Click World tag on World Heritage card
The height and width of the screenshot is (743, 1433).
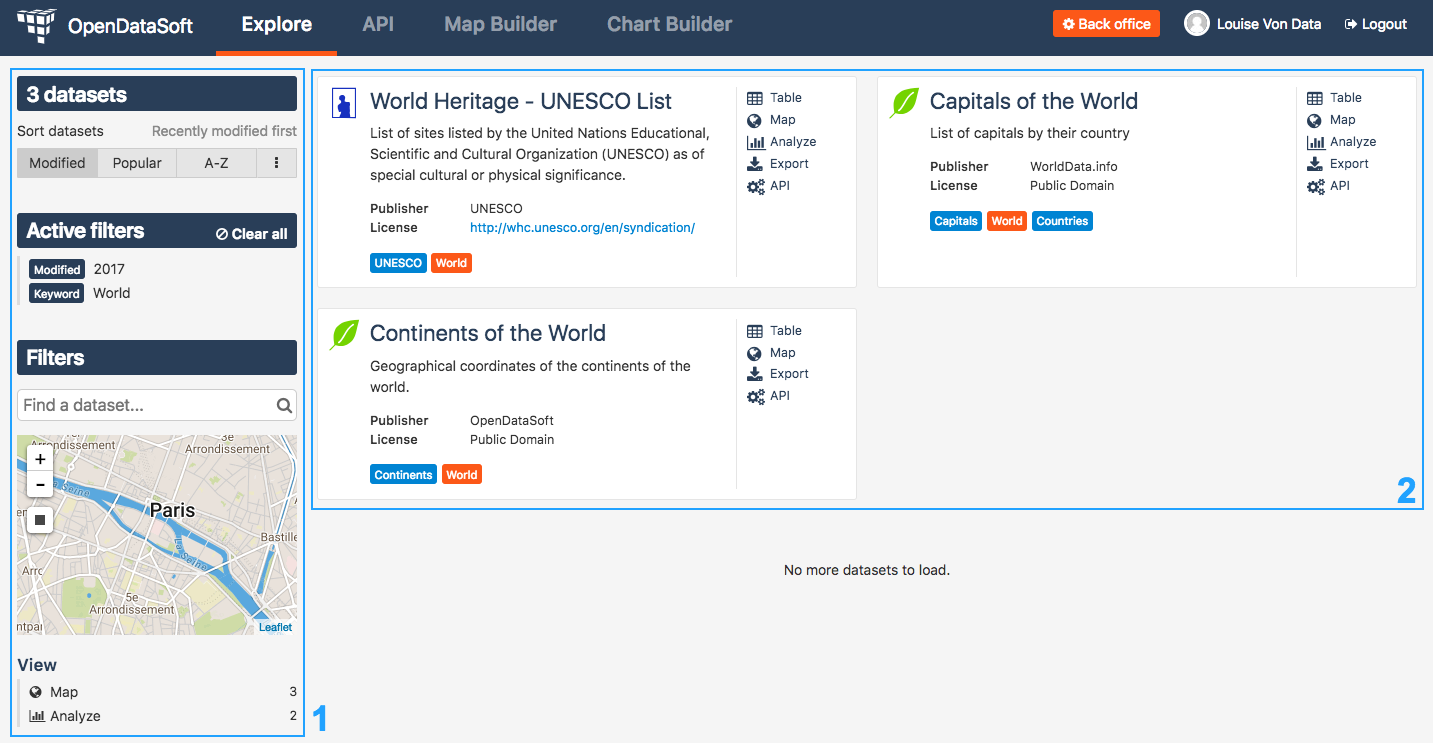[x=451, y=263]
